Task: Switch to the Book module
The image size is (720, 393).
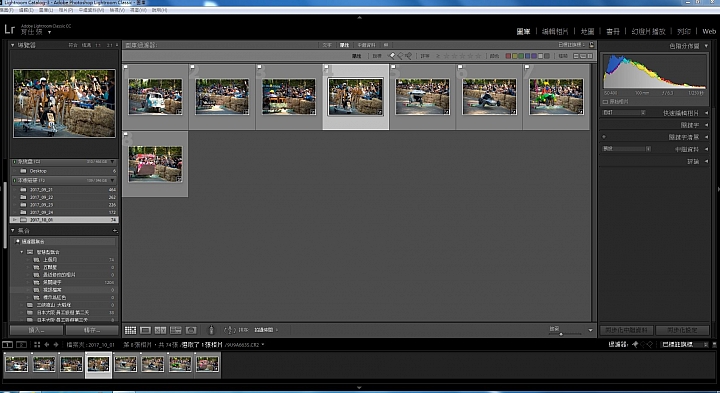Action: coord(613,31)
